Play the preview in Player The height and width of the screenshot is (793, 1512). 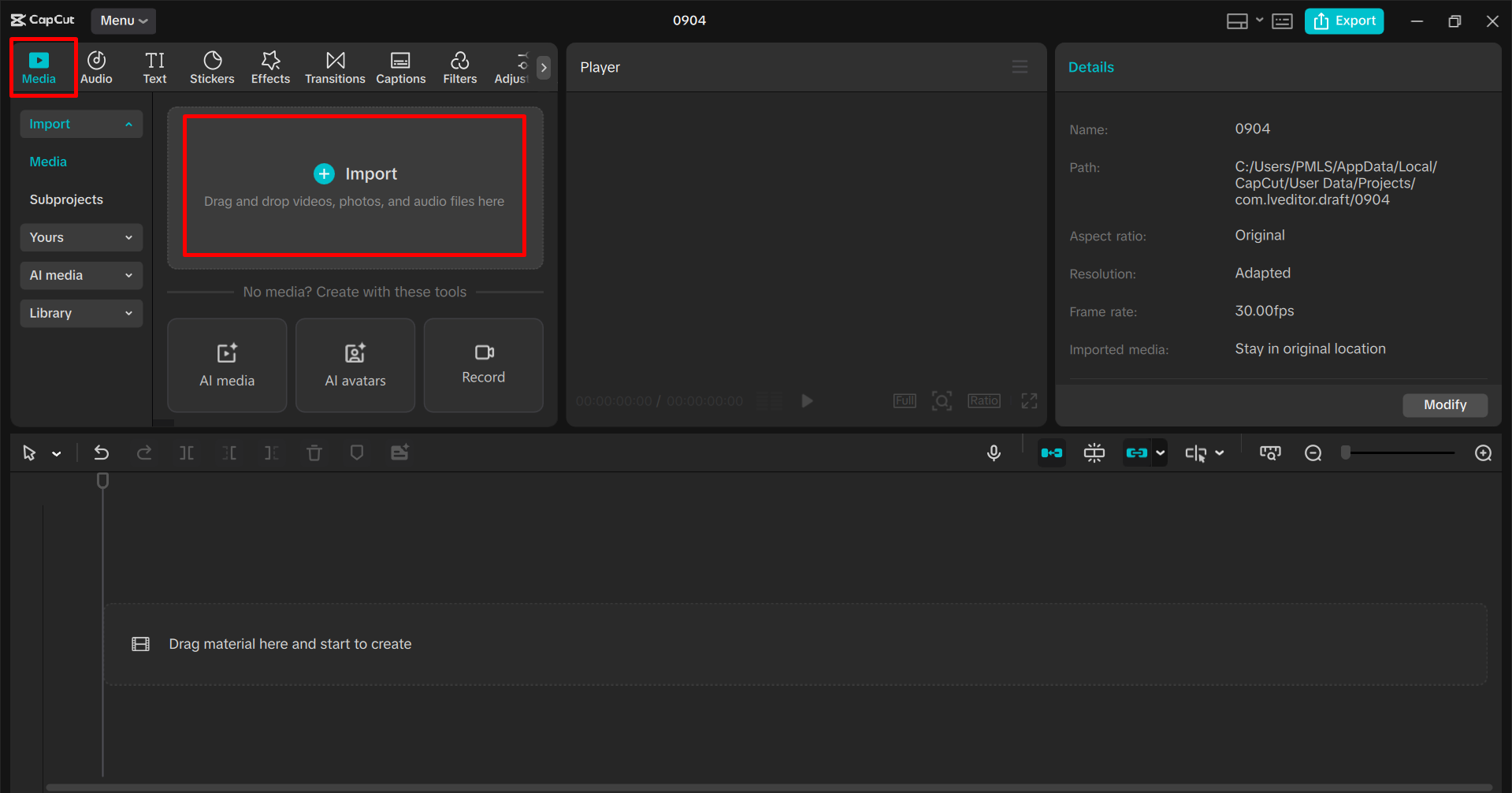(807, 400)
